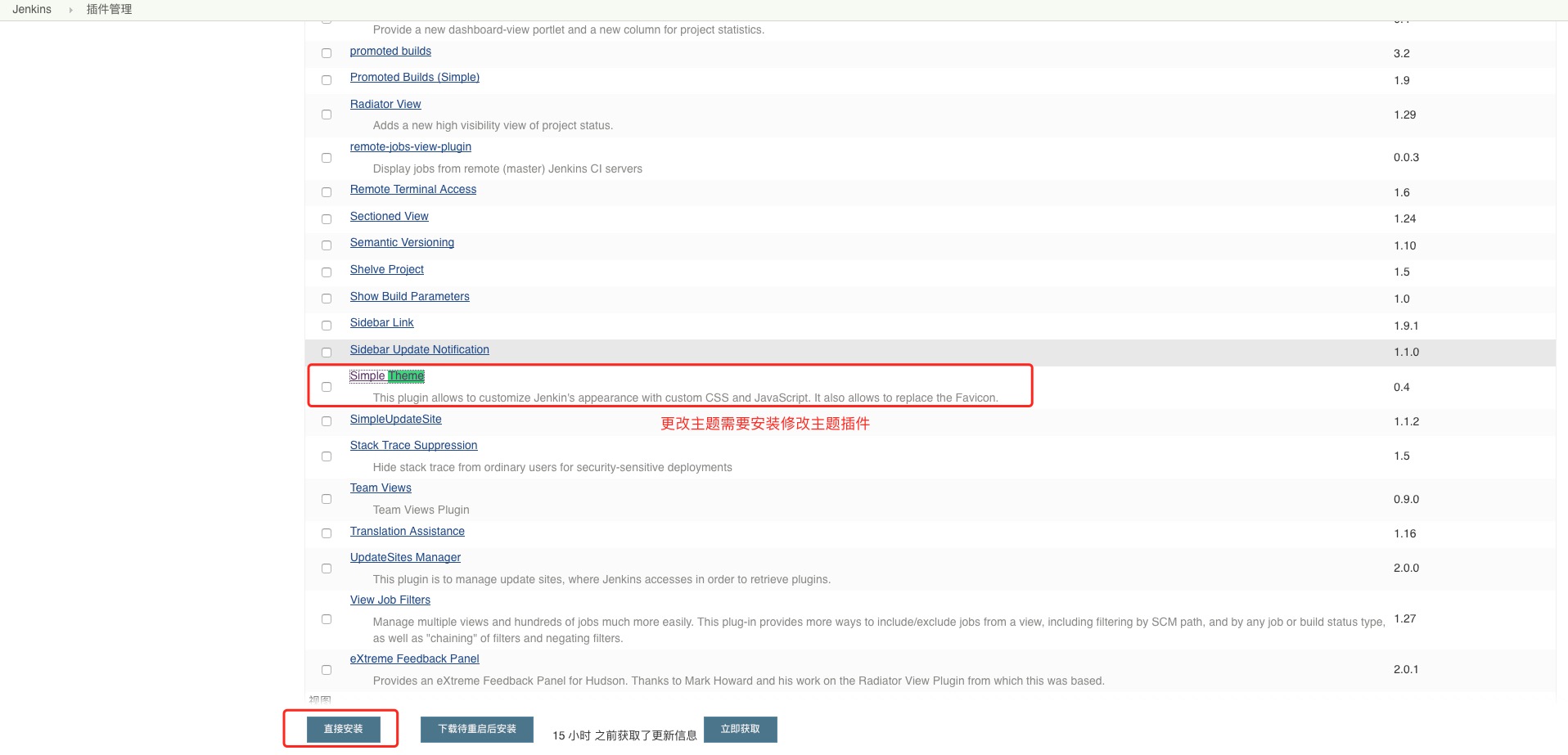The width and height of the screenshot is (1568, 755).
Task: Select the Simple Theme plugin checkbox
Action: (327, 387)
